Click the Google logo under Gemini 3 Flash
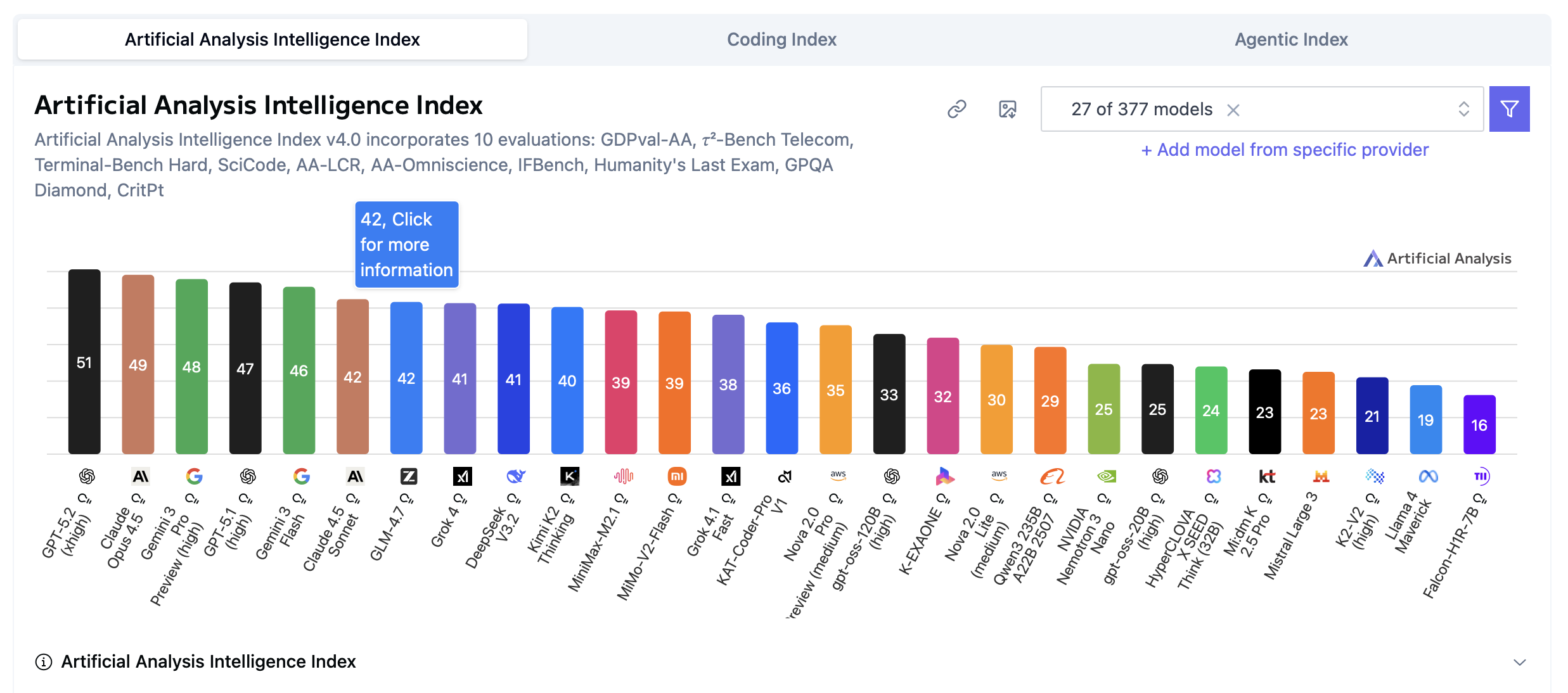The width and height of the screenshot is (1568, 693). [x=302, y=476]
